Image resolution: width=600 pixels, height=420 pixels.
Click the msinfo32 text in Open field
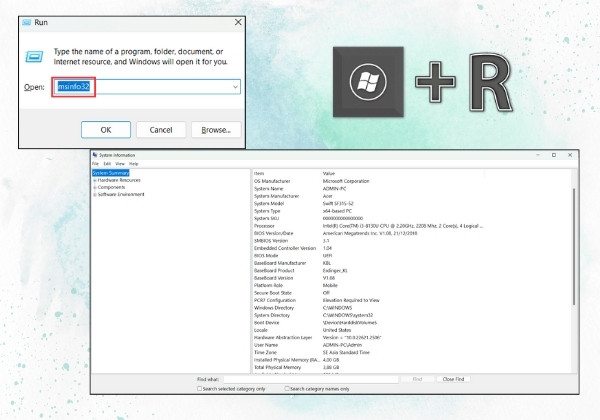coord(73,87)
